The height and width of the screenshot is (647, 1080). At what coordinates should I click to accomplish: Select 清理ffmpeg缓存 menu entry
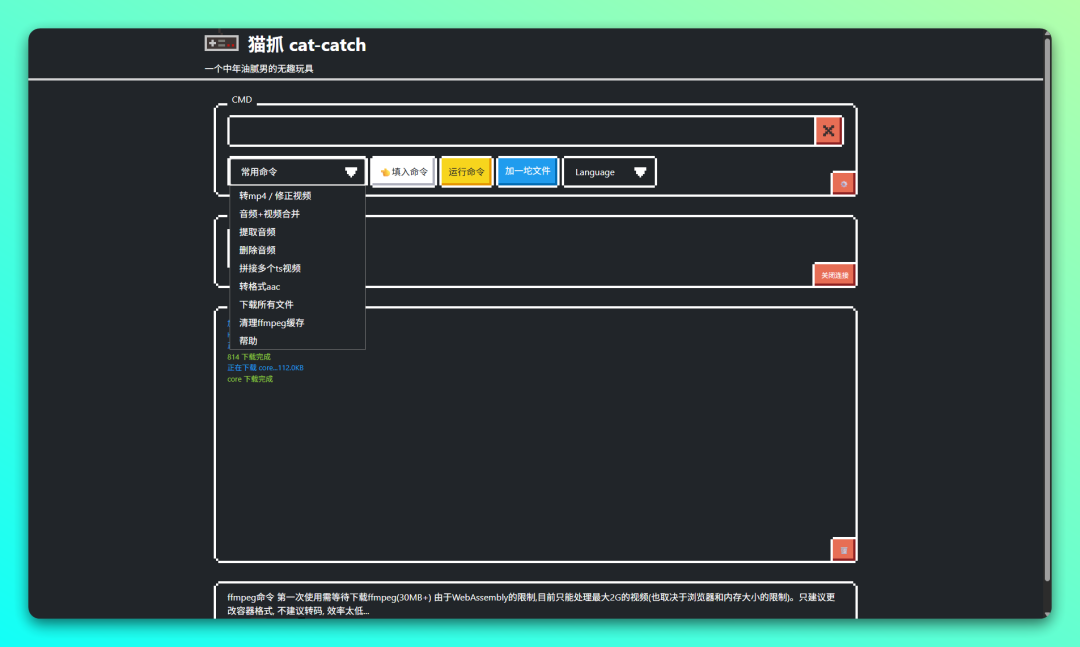[x=272, y=323]
